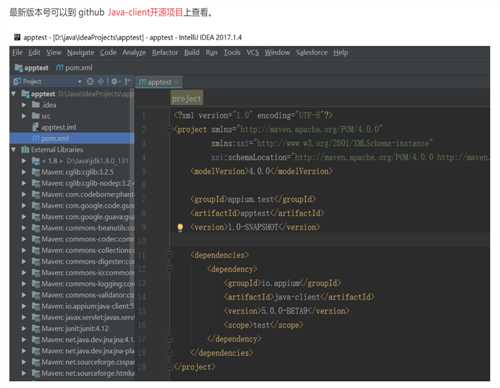Expand the .idea folder
Screen dimensions: 500x388
(24, 105)
